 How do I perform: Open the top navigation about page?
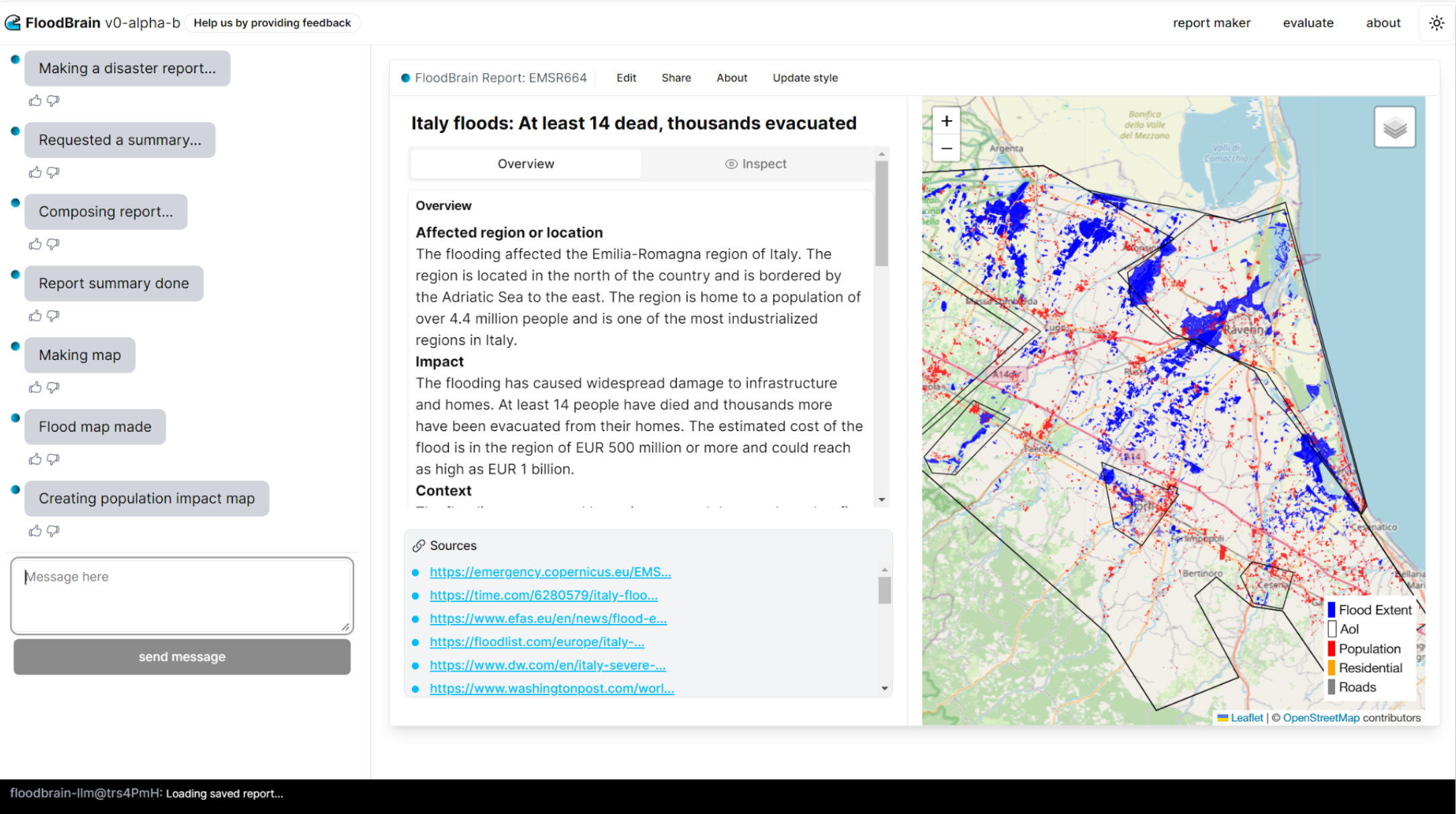coord(1383,23)
